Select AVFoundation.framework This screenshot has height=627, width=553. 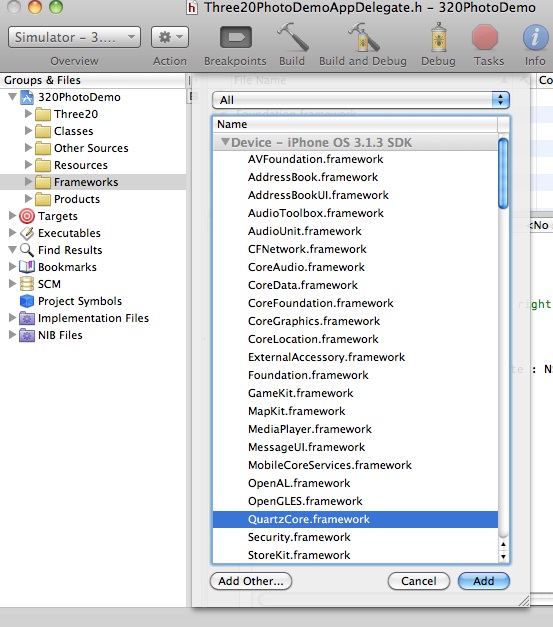point(315,159)
